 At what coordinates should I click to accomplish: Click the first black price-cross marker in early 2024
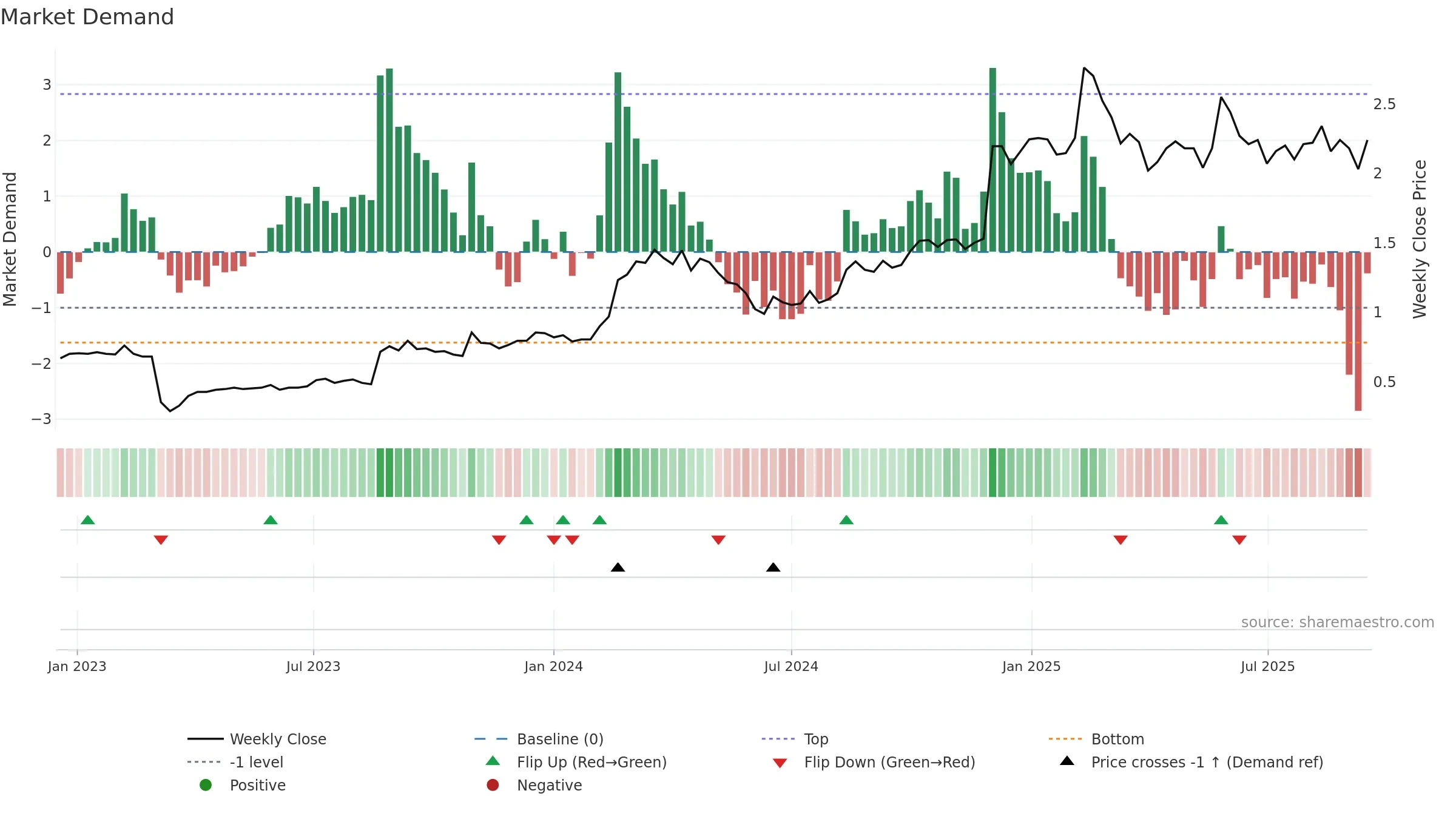pyautogui.click(x=618, y=567)
